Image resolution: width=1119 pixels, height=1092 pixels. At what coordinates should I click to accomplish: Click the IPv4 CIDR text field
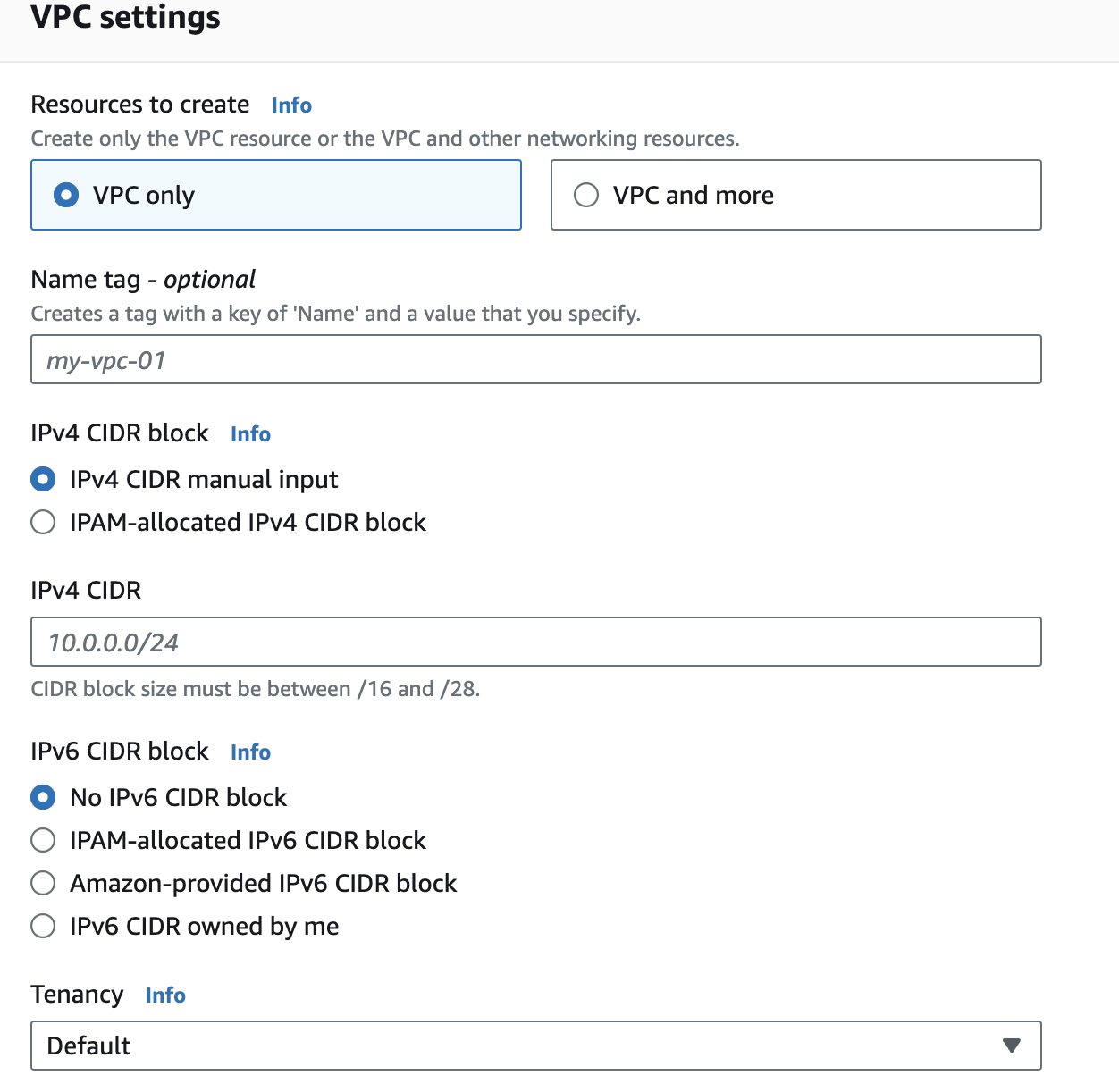(x=535, y=643)
